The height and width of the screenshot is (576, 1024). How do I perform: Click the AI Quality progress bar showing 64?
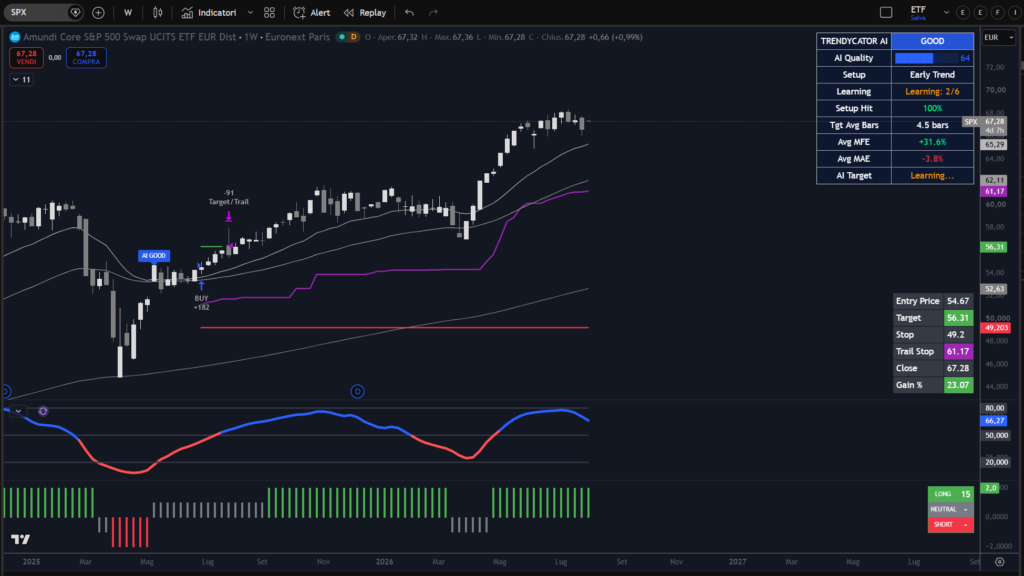point(932,58)
